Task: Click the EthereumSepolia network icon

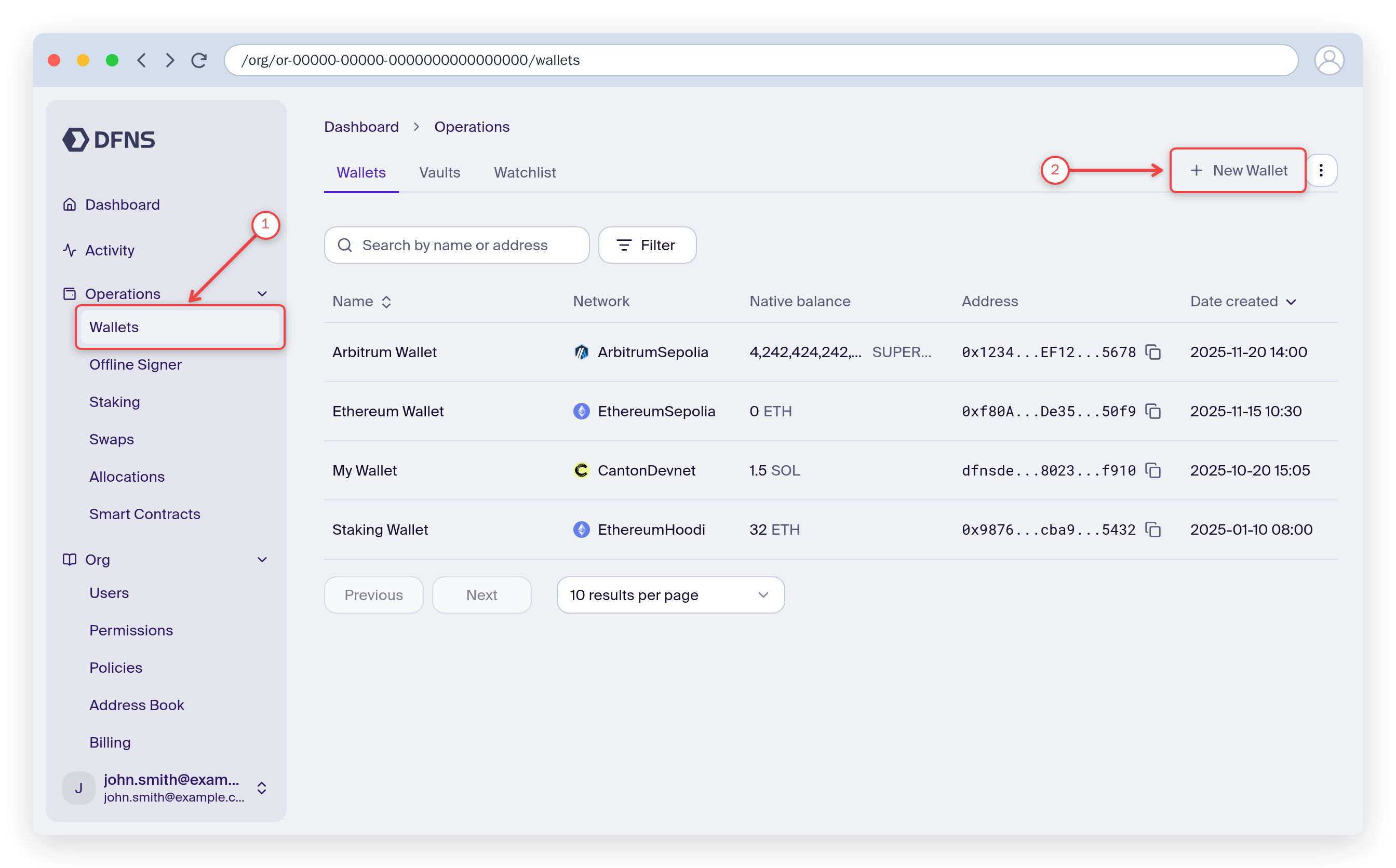Action: (x=581, y=411)
